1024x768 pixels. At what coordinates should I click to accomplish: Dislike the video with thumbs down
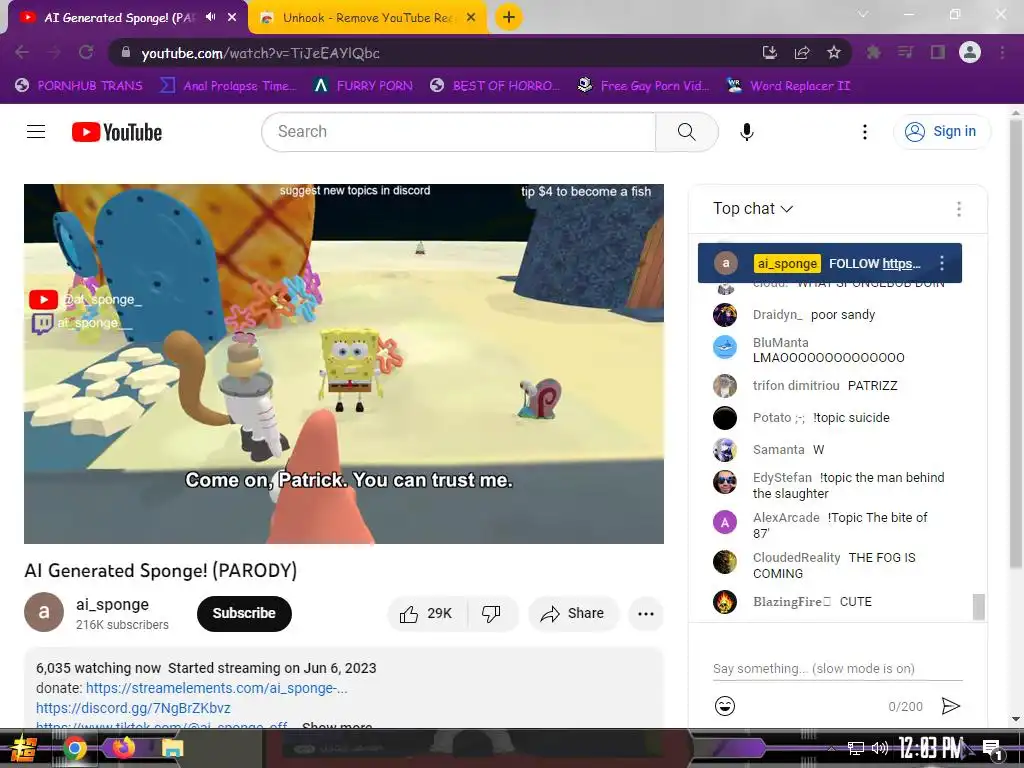pyautogui.click(x=492, y=613)
